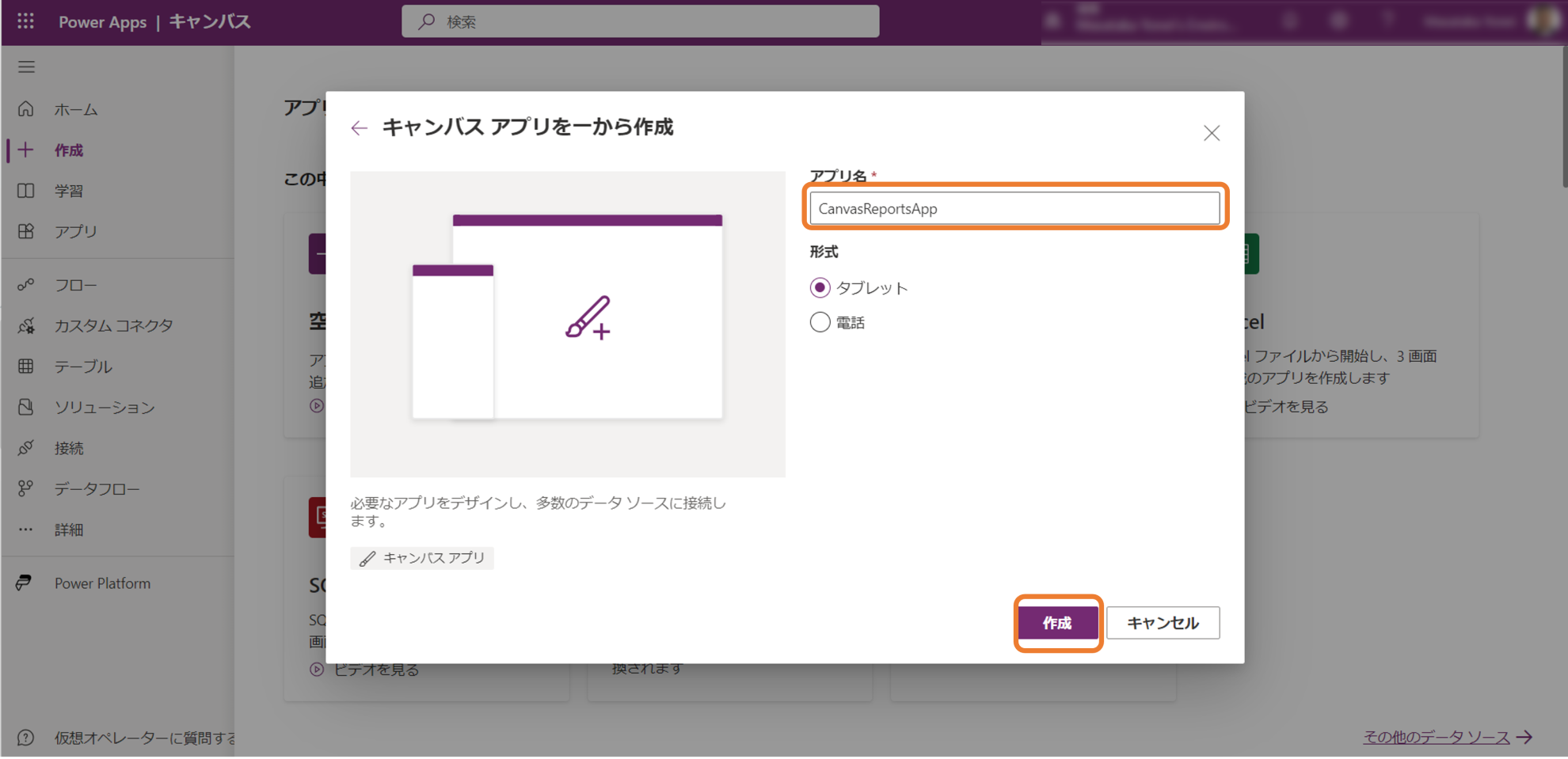Click the page vertical scrollbar
This screenshot has height=759, width=1568.
click(1563, 116)
